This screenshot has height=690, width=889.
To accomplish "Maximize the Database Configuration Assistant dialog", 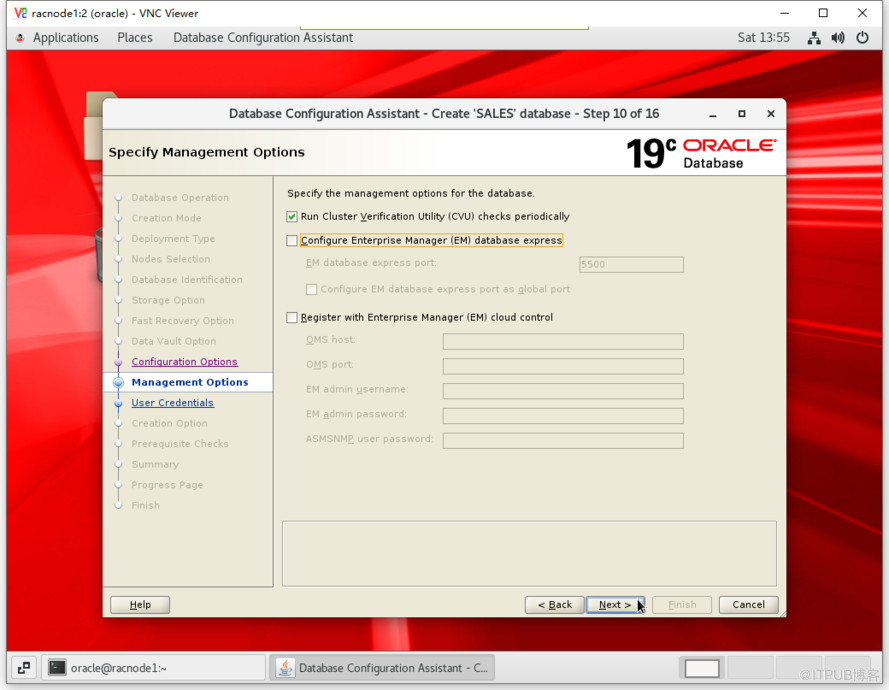I will [x=741, y=114].
